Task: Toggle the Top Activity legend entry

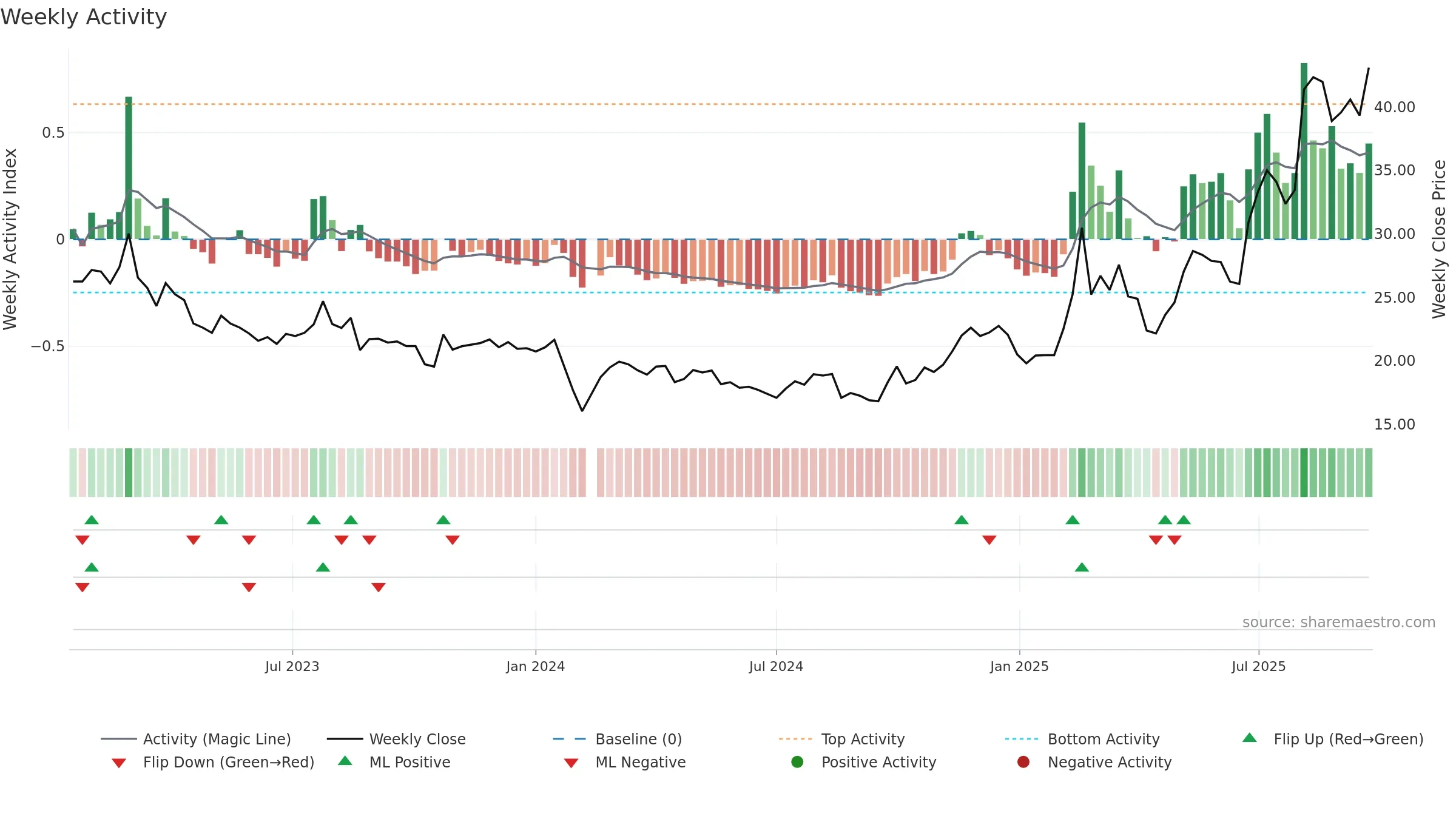Action: click(x=842, y=739)
